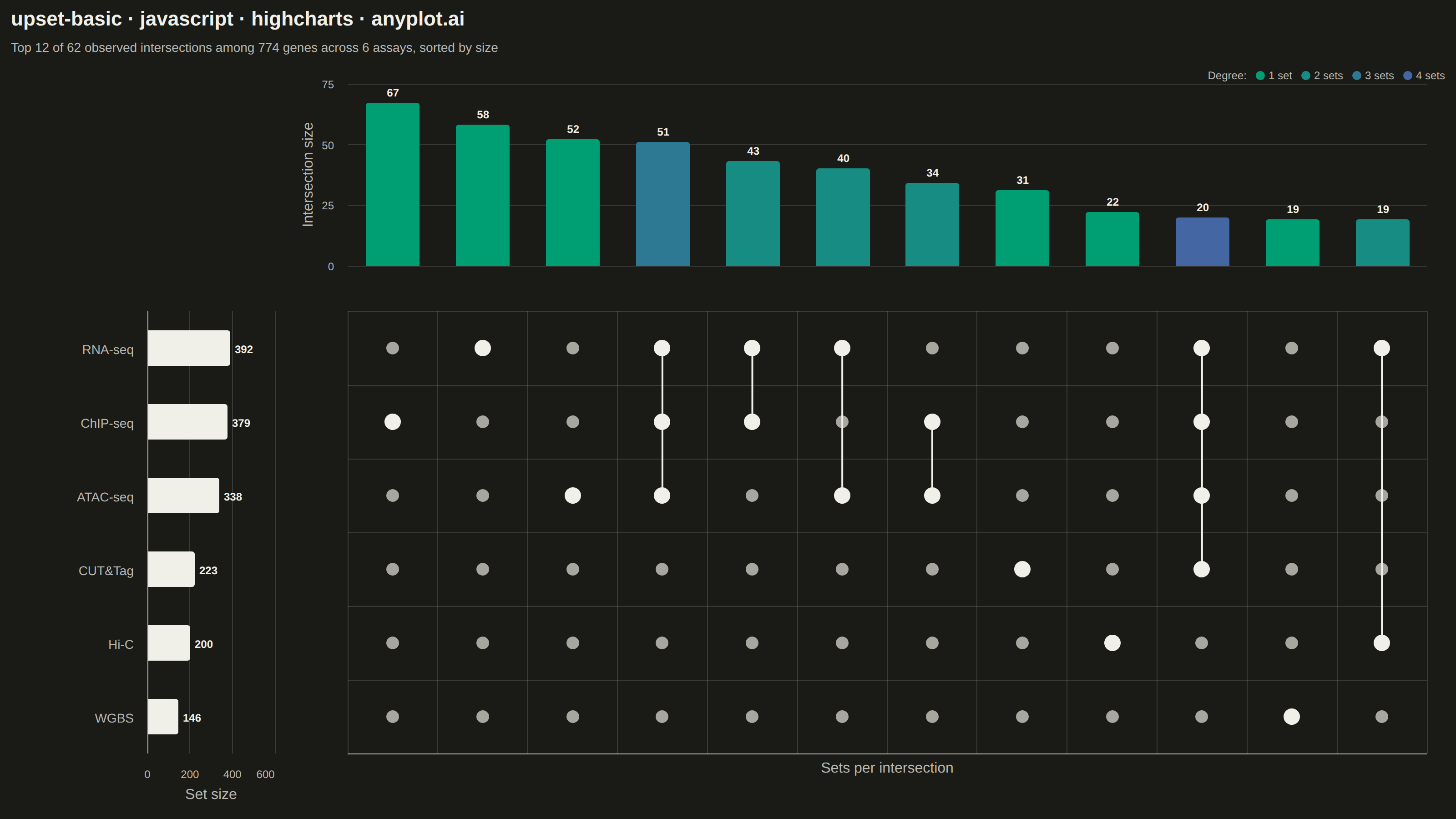Click the filled Hi-C dot in last column

(1381, 642)
